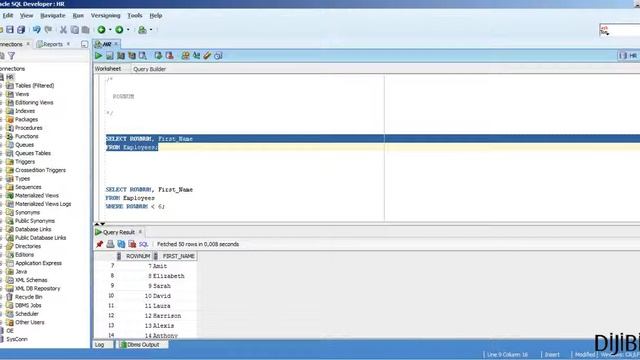Click the Unshared SQL Worksheet icon
This screenshot has height=360, width=640.
(x=185, y=56)
